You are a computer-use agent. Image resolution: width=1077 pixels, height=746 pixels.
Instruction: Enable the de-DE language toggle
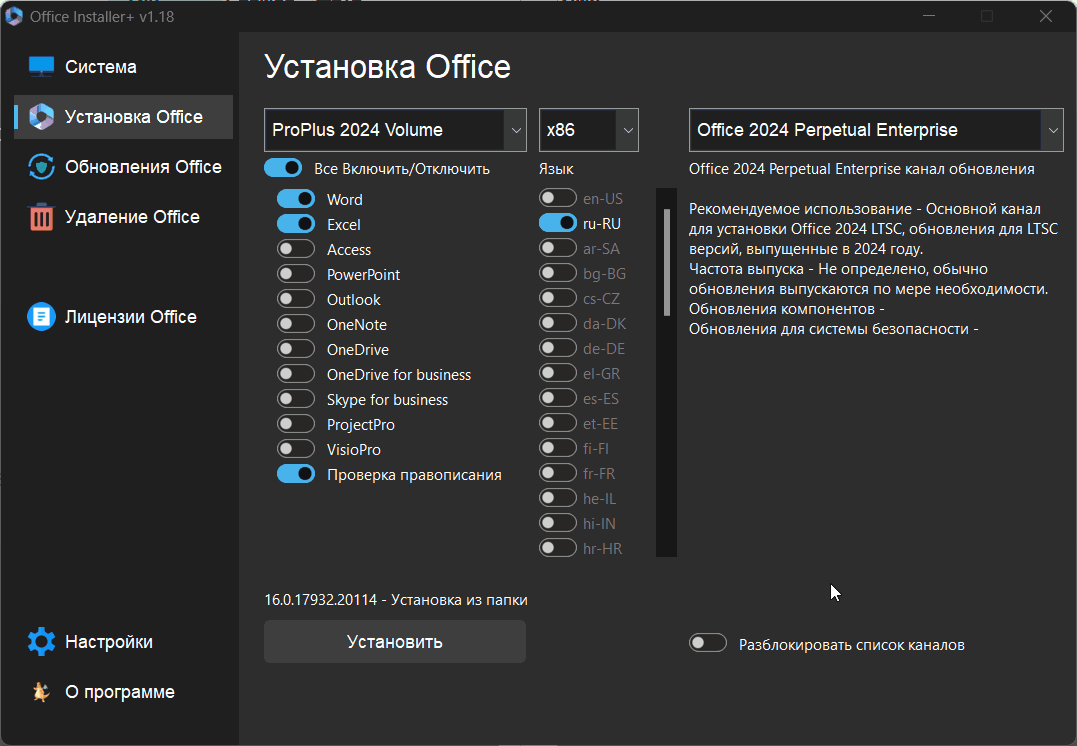tap(558, 348)
